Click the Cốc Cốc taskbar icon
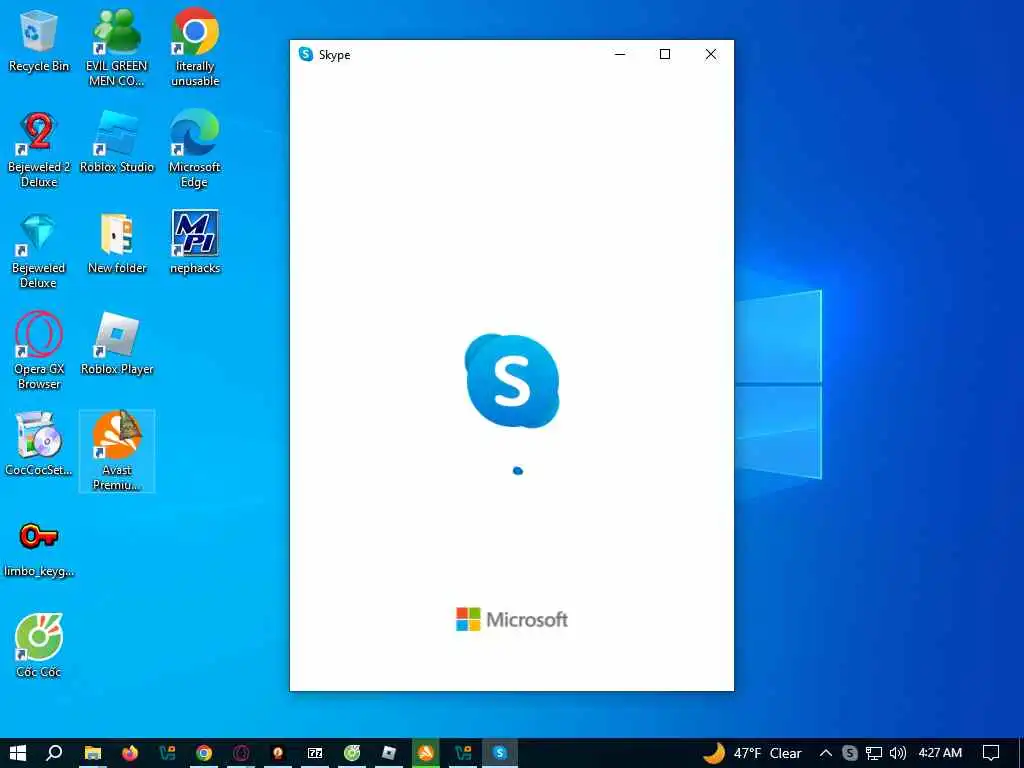 click(x=352, y=753)
